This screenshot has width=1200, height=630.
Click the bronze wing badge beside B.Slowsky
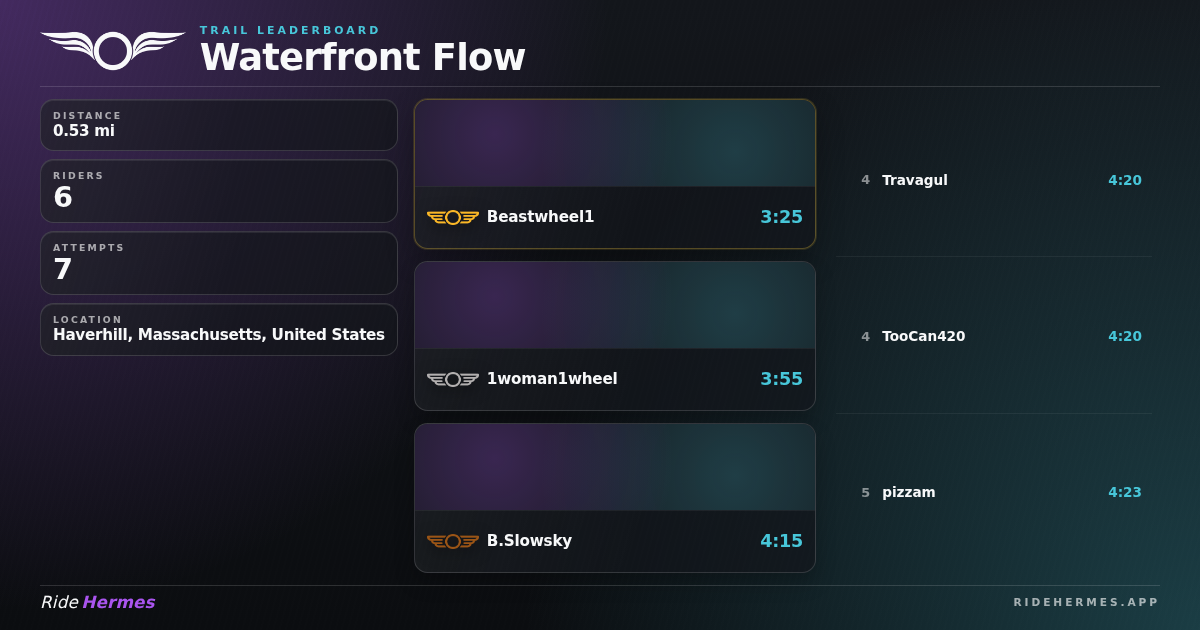coord(453,541)
